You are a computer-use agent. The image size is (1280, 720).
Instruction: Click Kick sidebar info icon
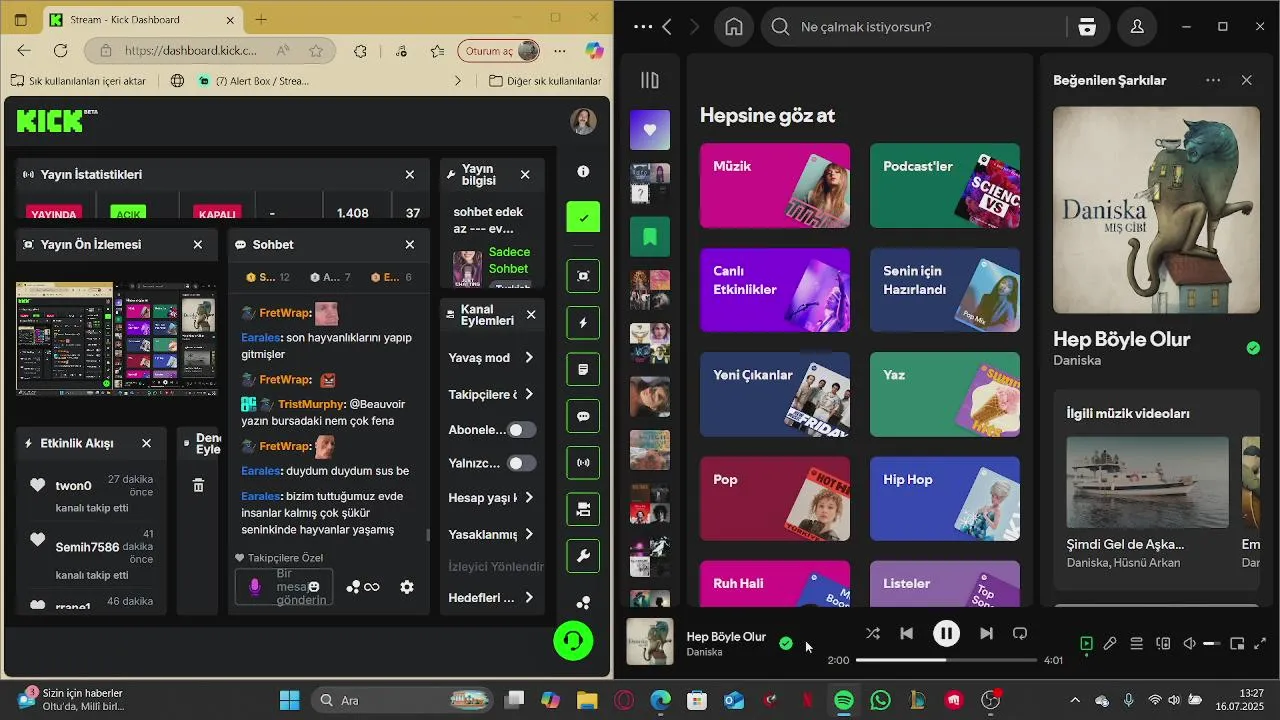point(583,172)
